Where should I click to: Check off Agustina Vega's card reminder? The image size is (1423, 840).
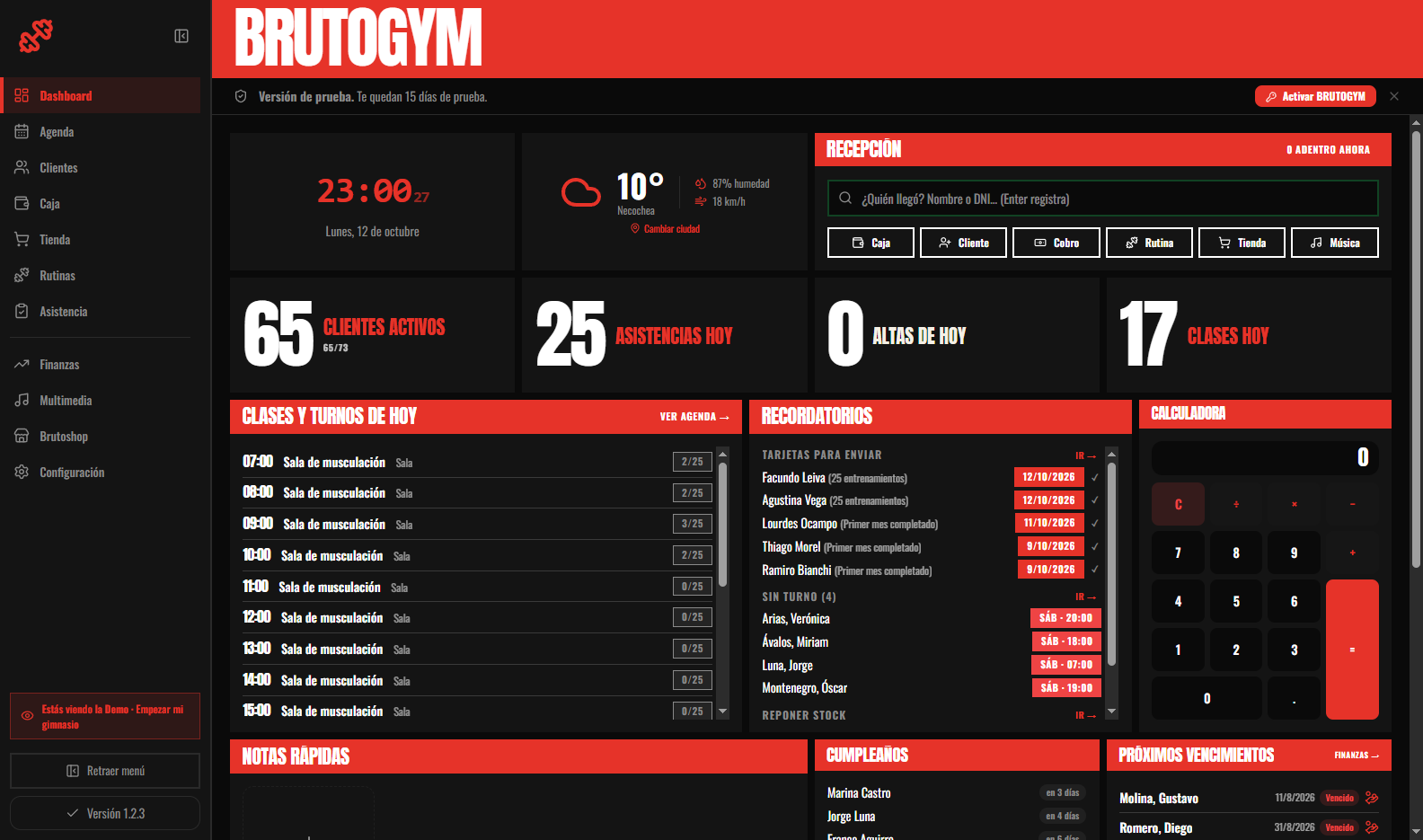tap(1095, 500)
